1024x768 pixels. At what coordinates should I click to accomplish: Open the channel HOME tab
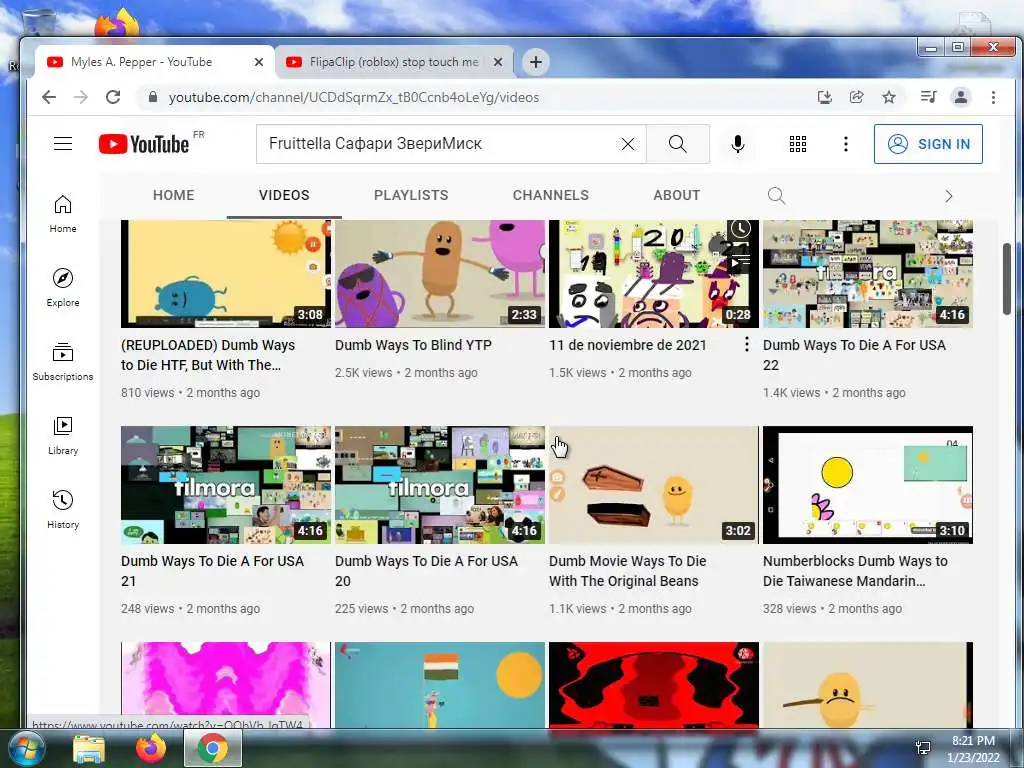tap(174, 195)
